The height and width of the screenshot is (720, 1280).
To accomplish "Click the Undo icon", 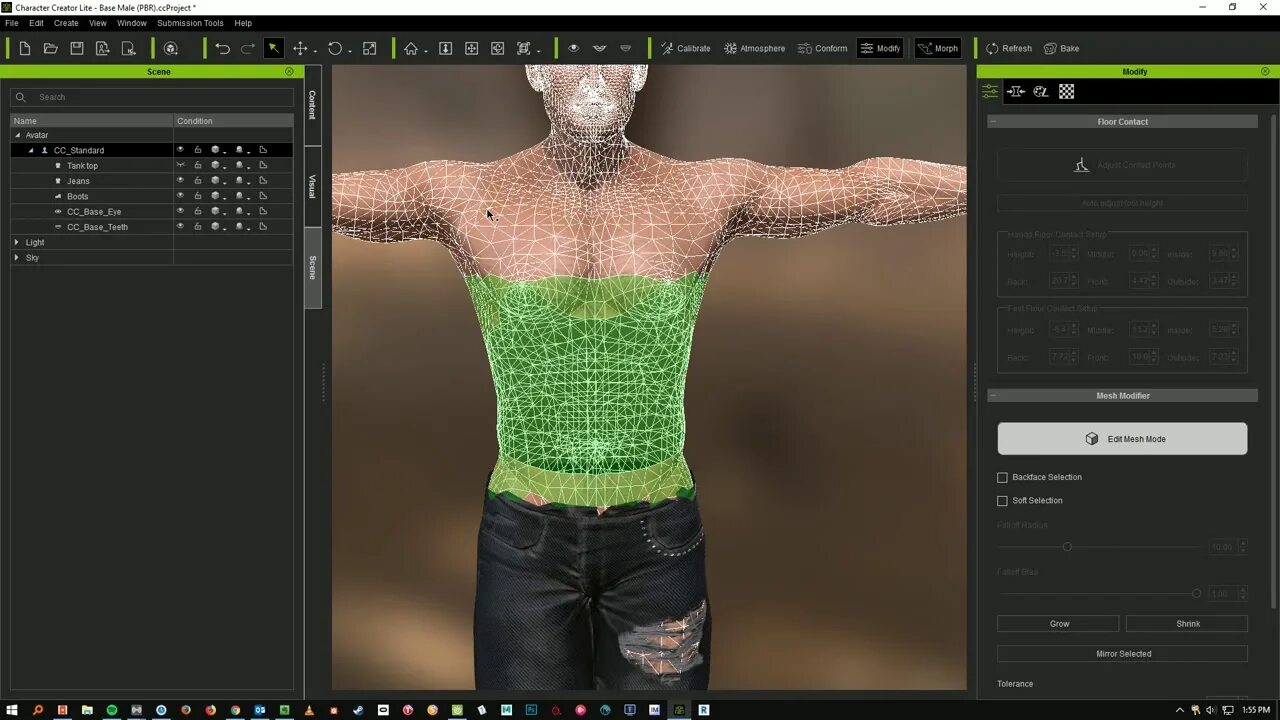I will point(220,48).
